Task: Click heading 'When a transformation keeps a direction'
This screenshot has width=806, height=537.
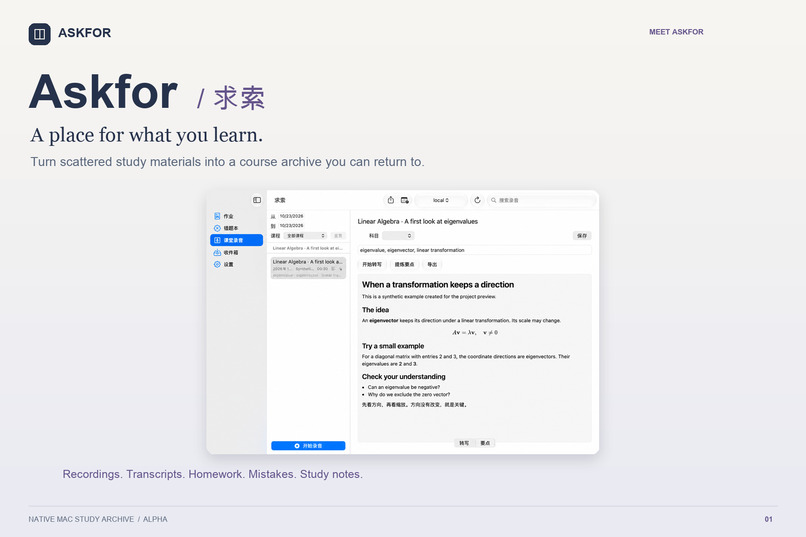Action: (x=438, y=284)
